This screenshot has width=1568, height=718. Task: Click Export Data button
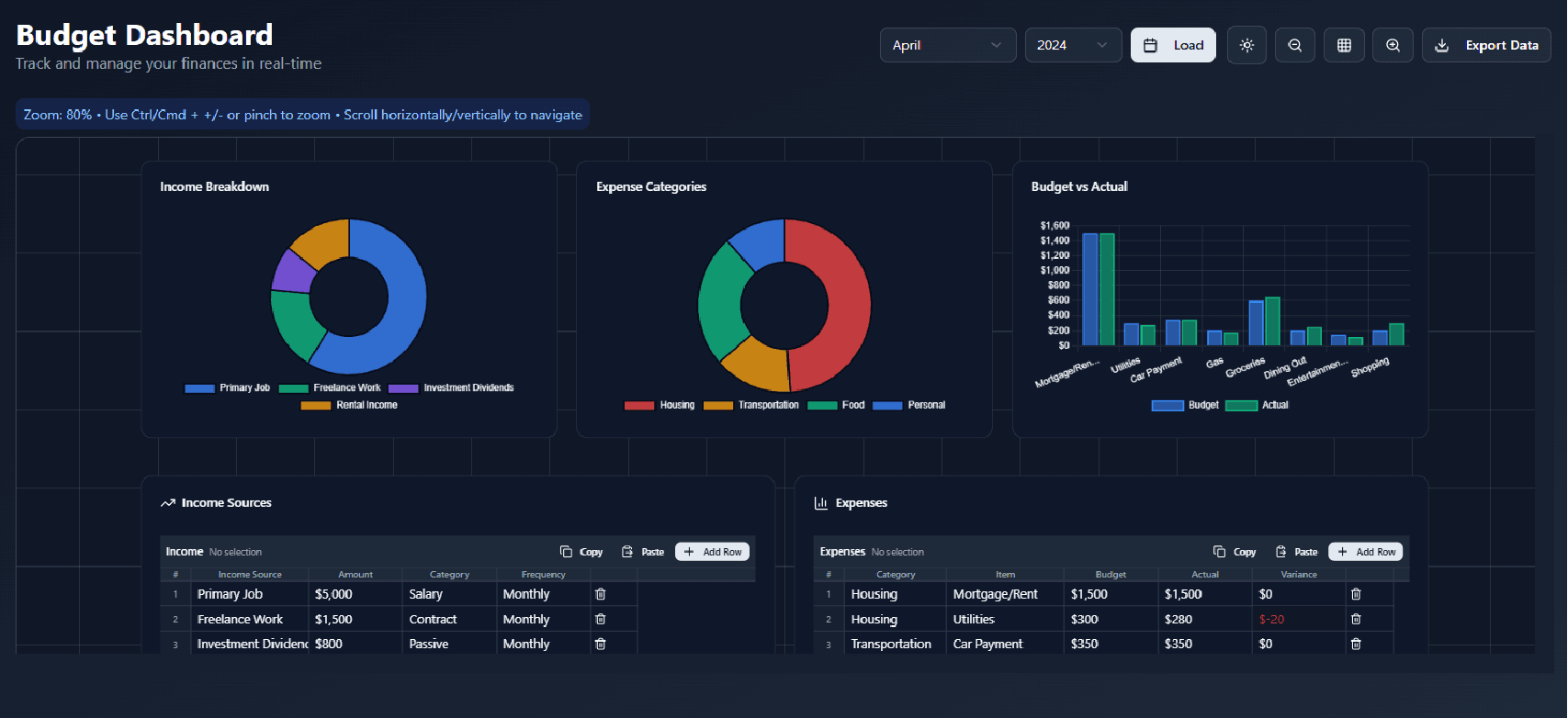click(x=1486, y=45)
